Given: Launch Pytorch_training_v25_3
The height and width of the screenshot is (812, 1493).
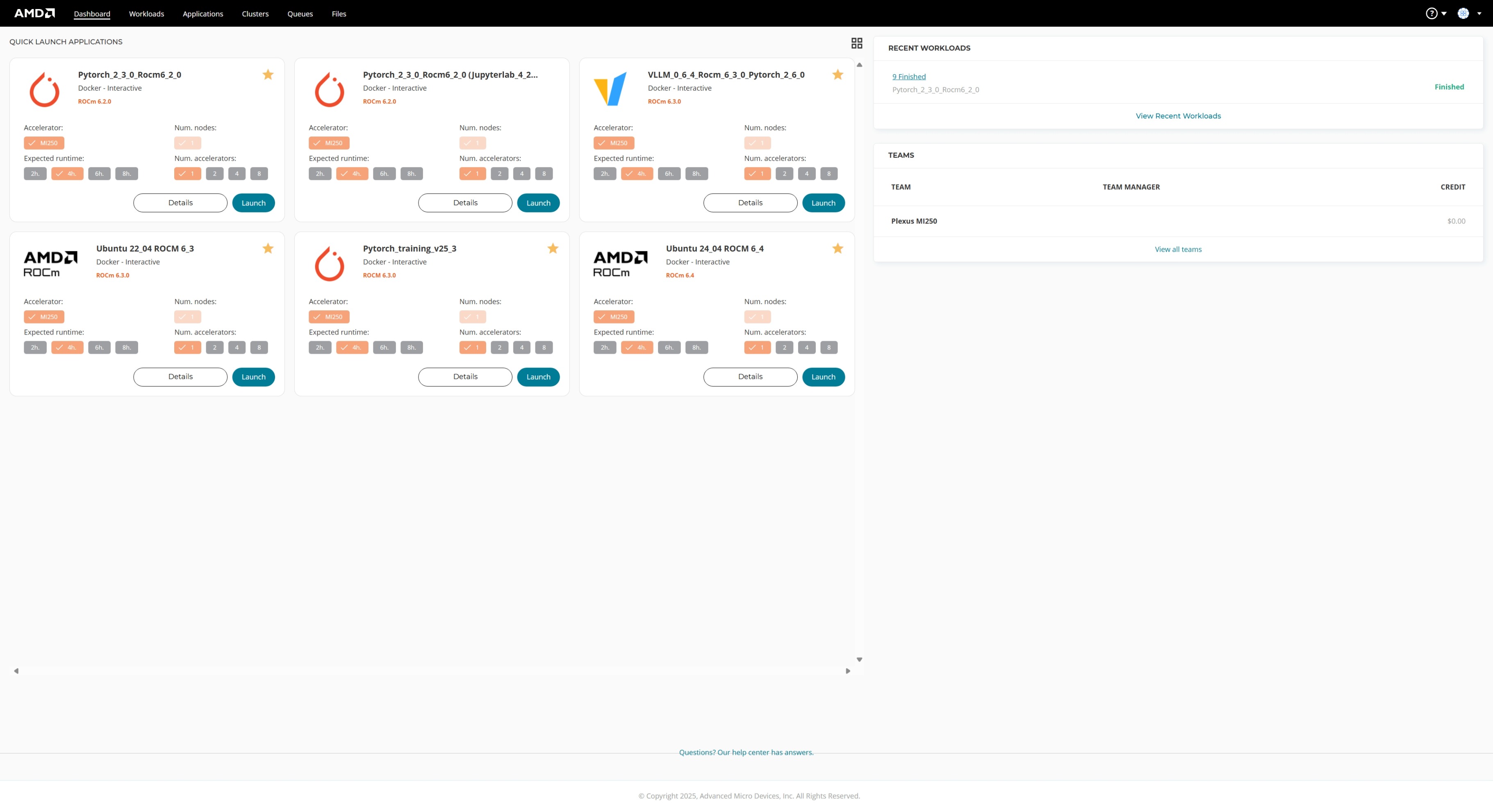Looking at the screenshot, I should click(538, 377).
